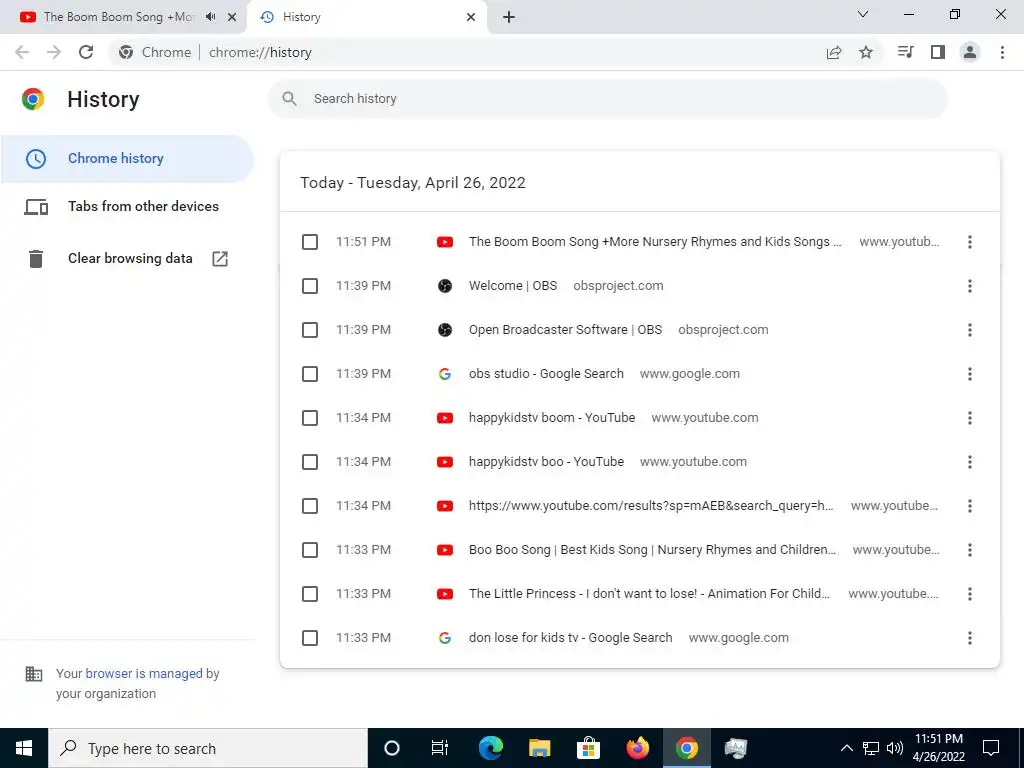Click the 'browser is managed' link
This screenshot has height=768, width=1024.
click(144, 674)
